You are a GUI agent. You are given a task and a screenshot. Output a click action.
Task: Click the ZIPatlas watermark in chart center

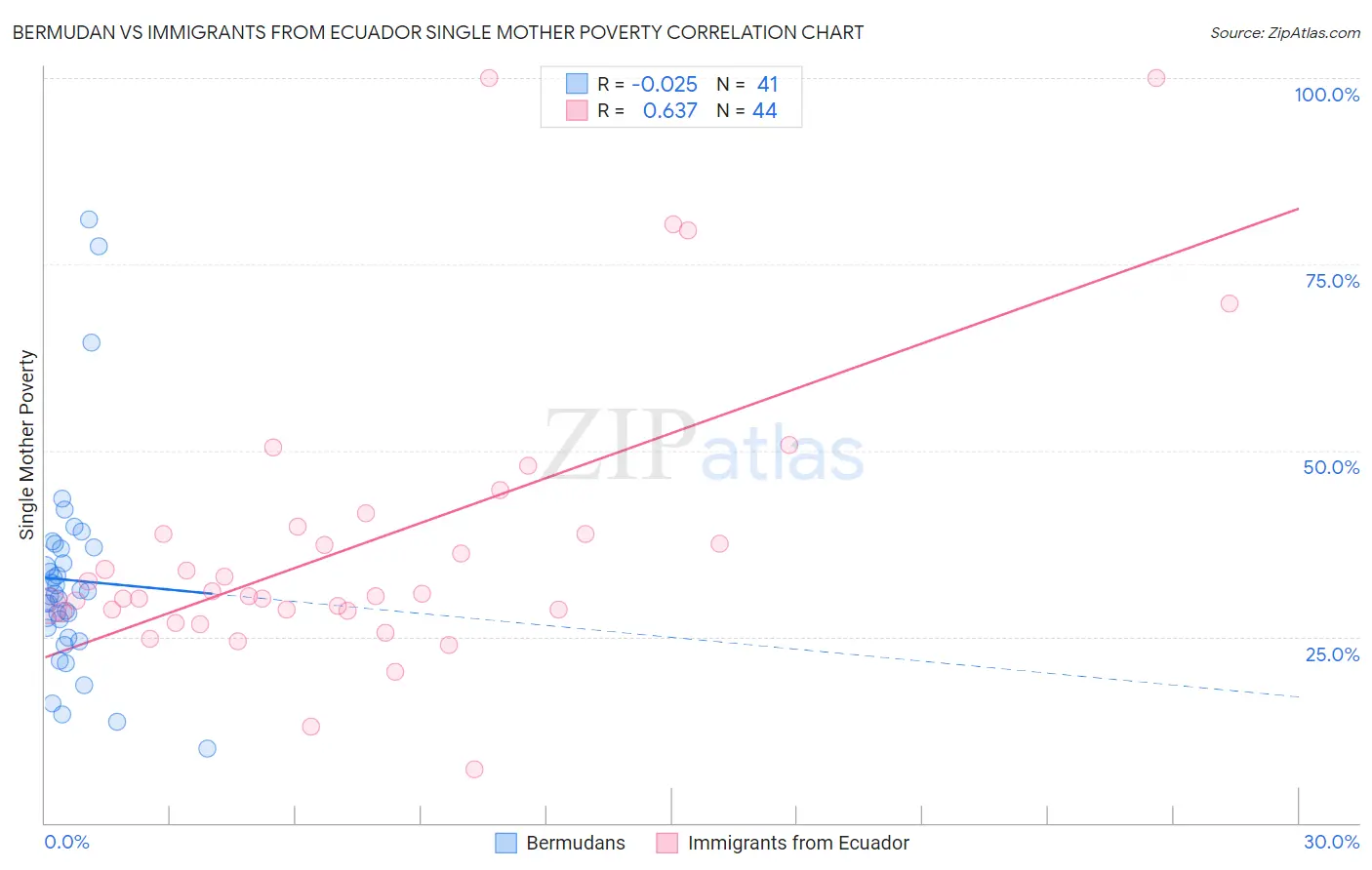coord(704,447)
